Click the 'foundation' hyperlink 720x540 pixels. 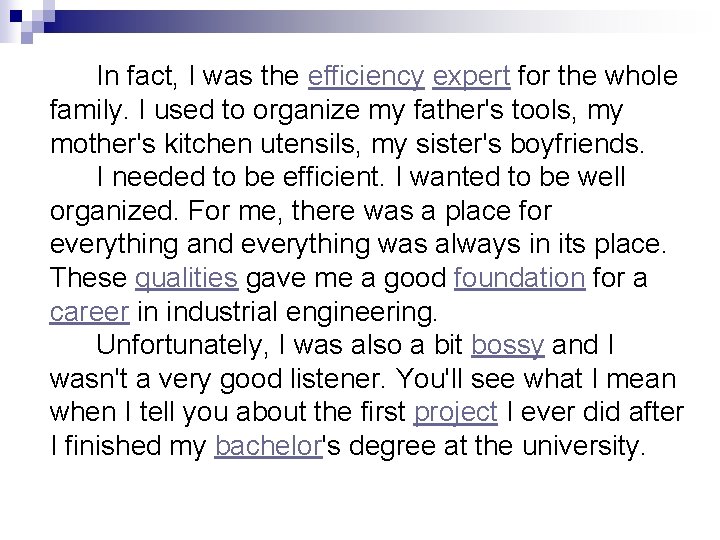(x=519, y=277)
